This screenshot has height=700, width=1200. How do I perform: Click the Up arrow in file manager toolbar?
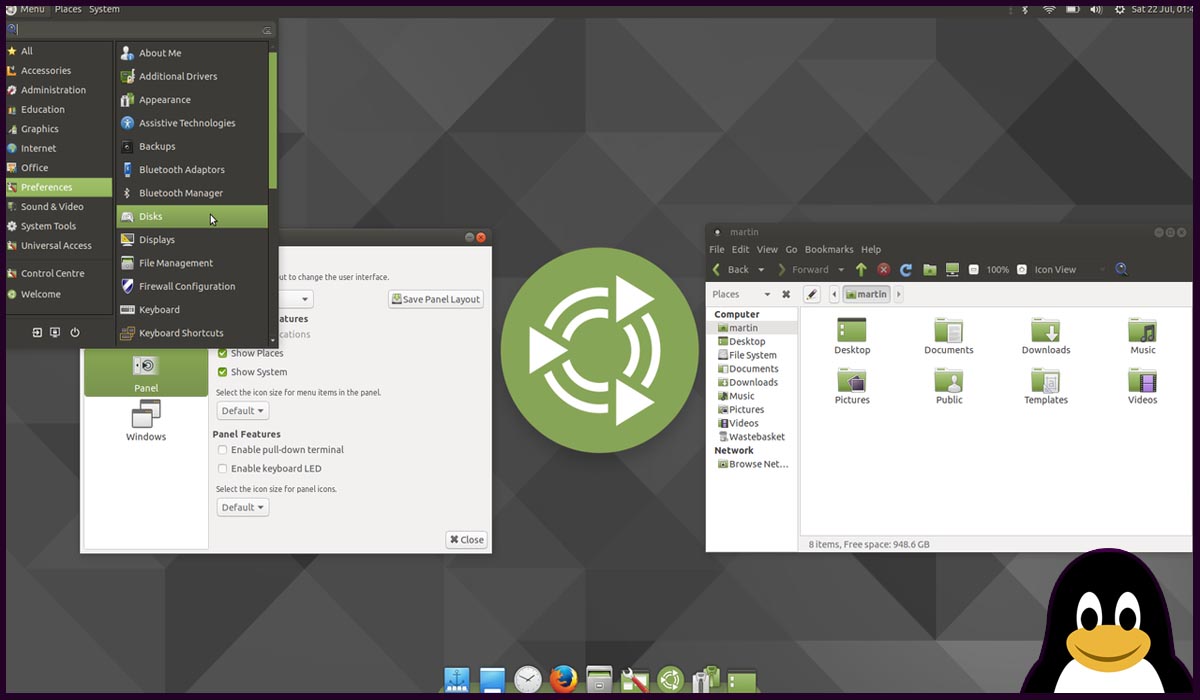click(861, 270)
